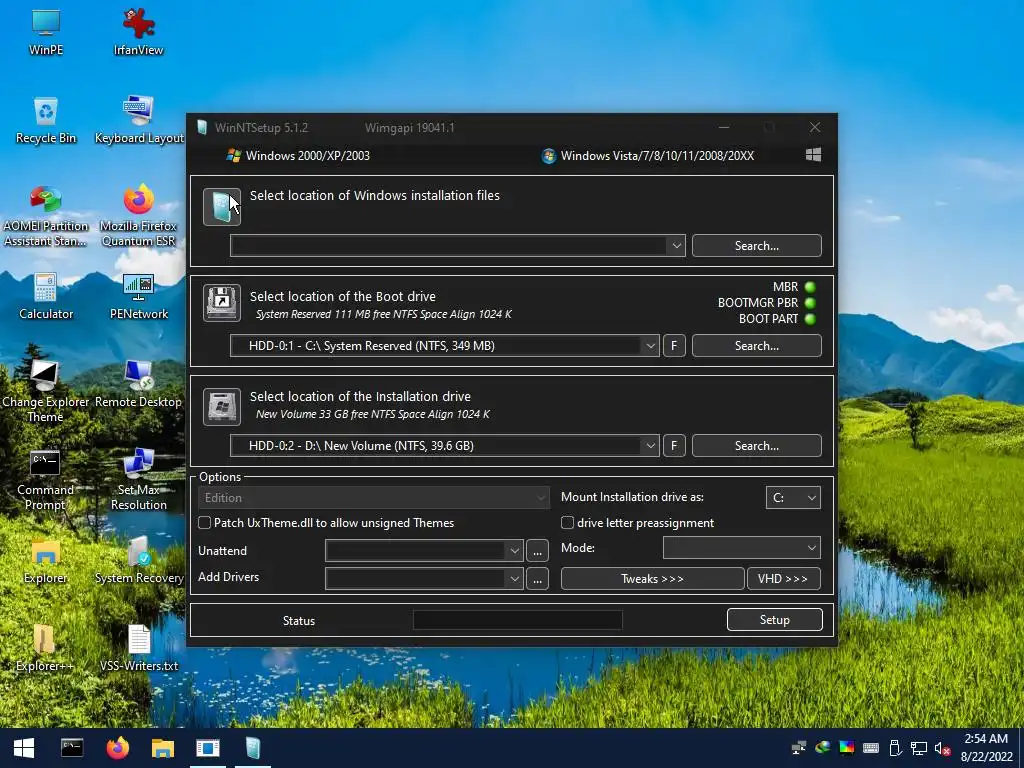Click the BOOTMGR PBR green status indicator

tap(810, 303)
